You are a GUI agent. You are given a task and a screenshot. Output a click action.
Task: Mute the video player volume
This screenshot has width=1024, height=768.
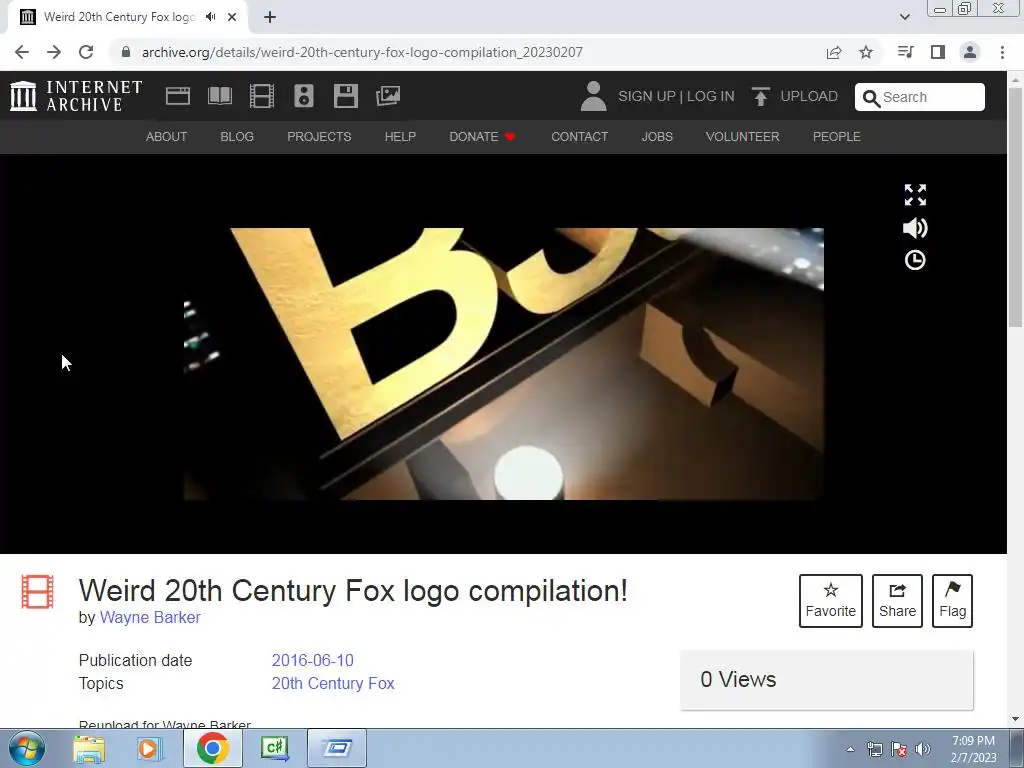click(x=915, y=228)
